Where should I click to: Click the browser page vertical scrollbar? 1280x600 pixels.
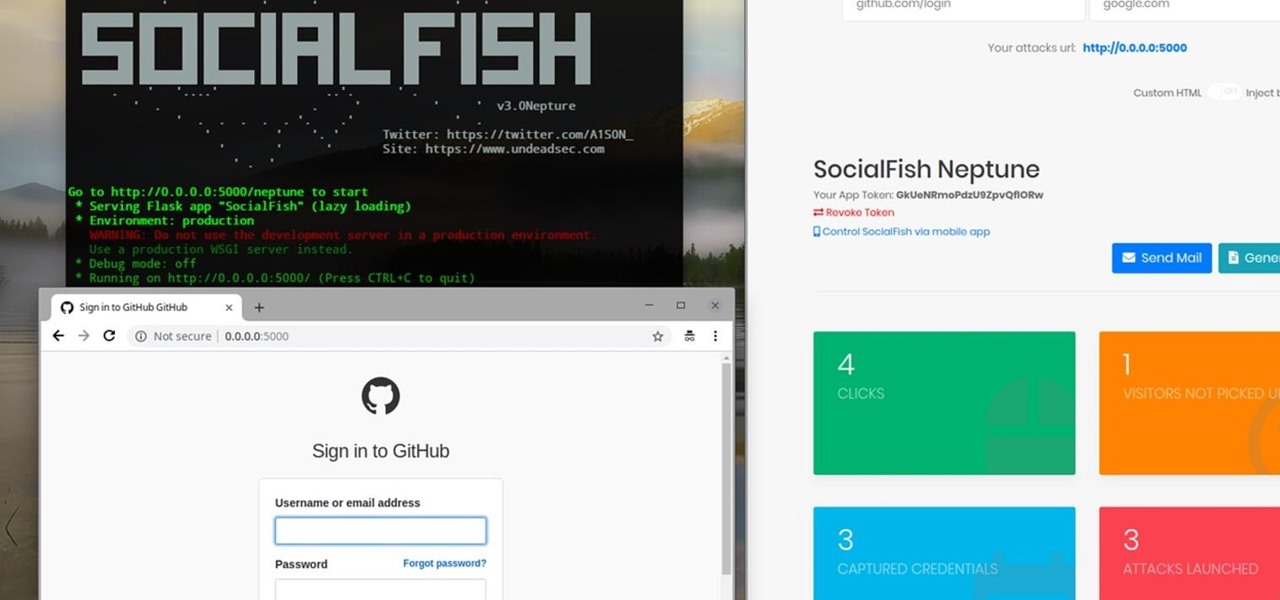(727, 470)
